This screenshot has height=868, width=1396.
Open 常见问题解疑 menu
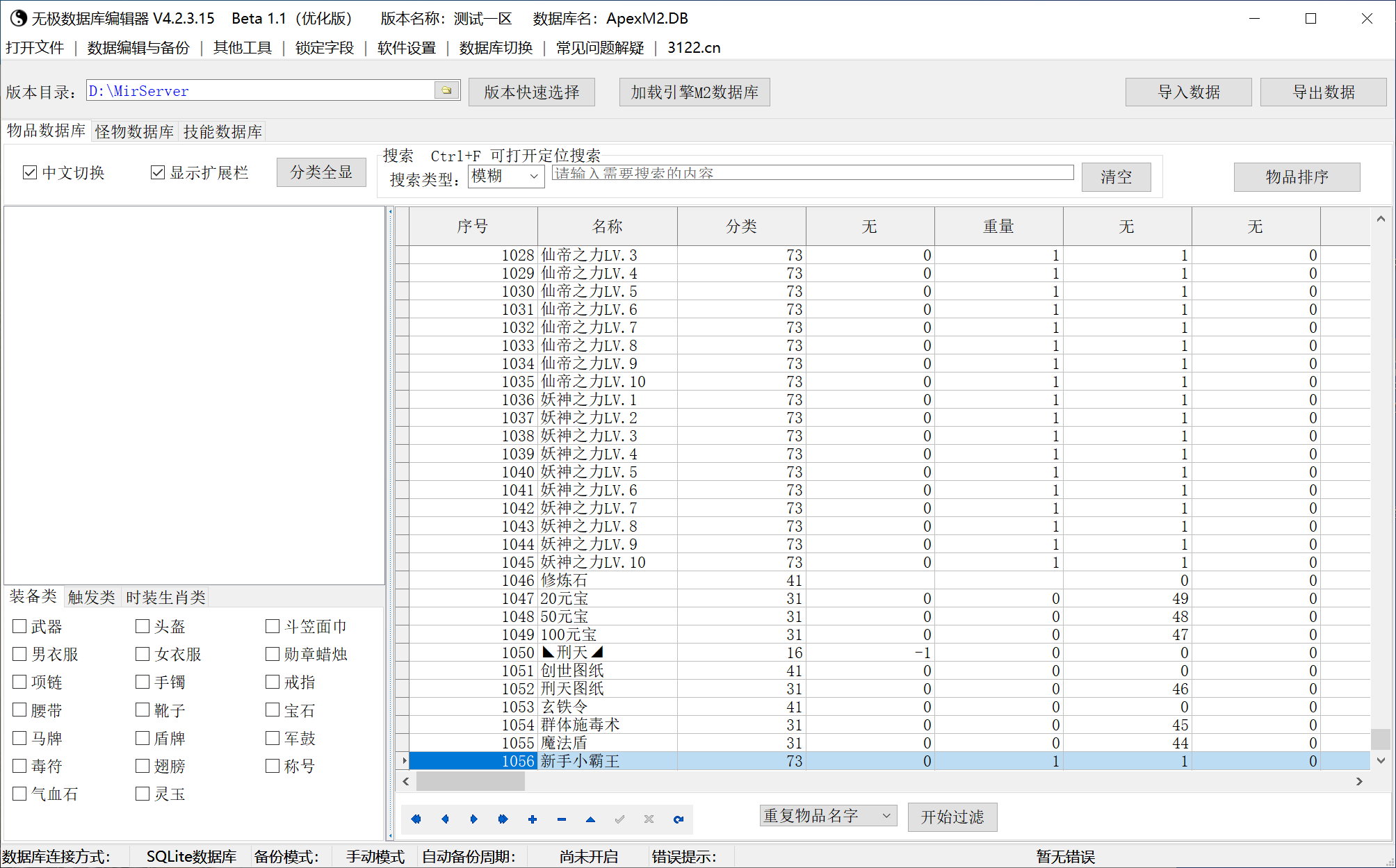click(x=600, y=47)
